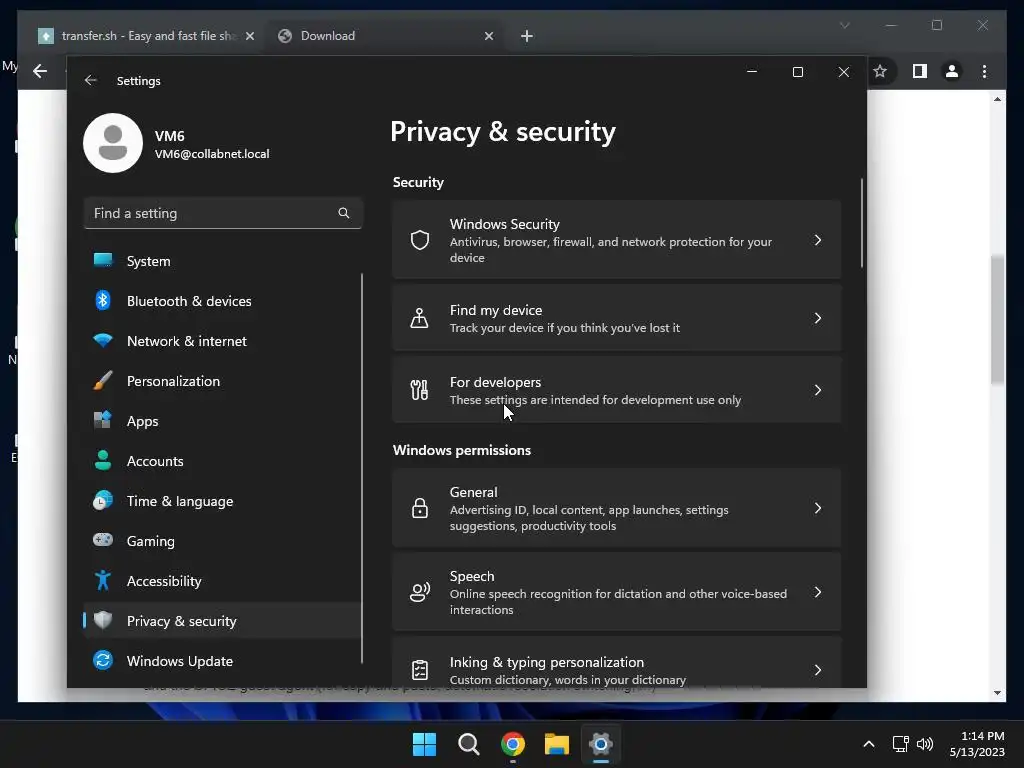Click the shield icon on Windows Security card
The width and height of the screenshot is (1024, 768).
[420, 240]
